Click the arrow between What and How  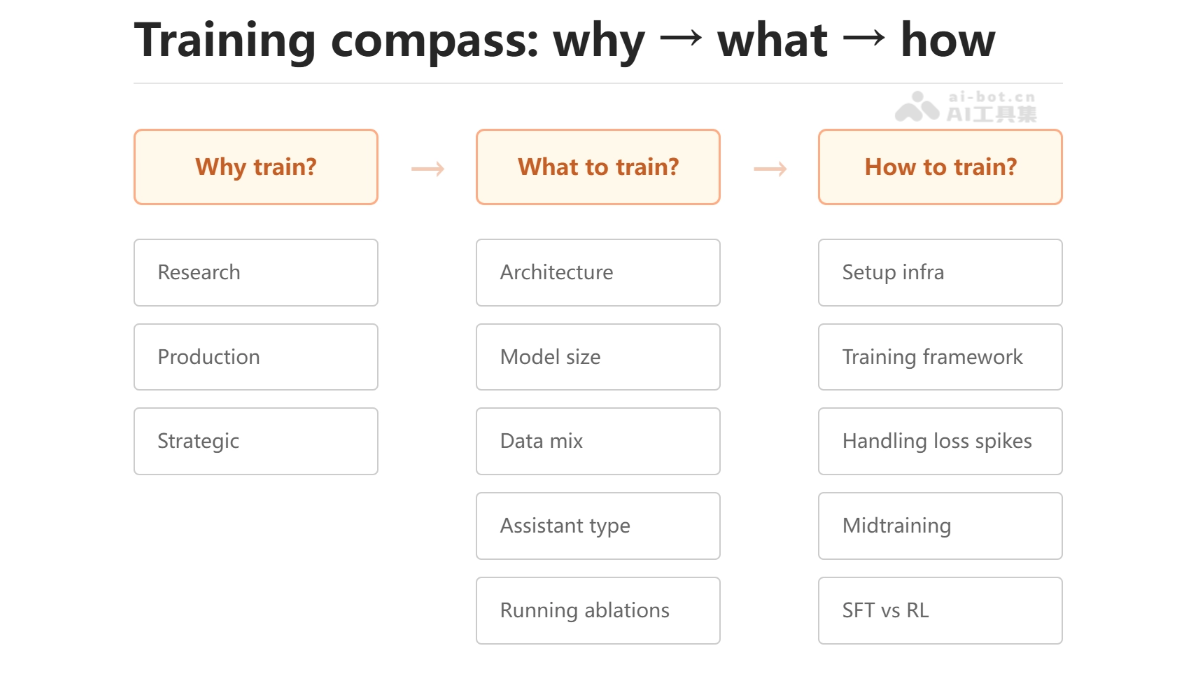click(x=770, y=168)
